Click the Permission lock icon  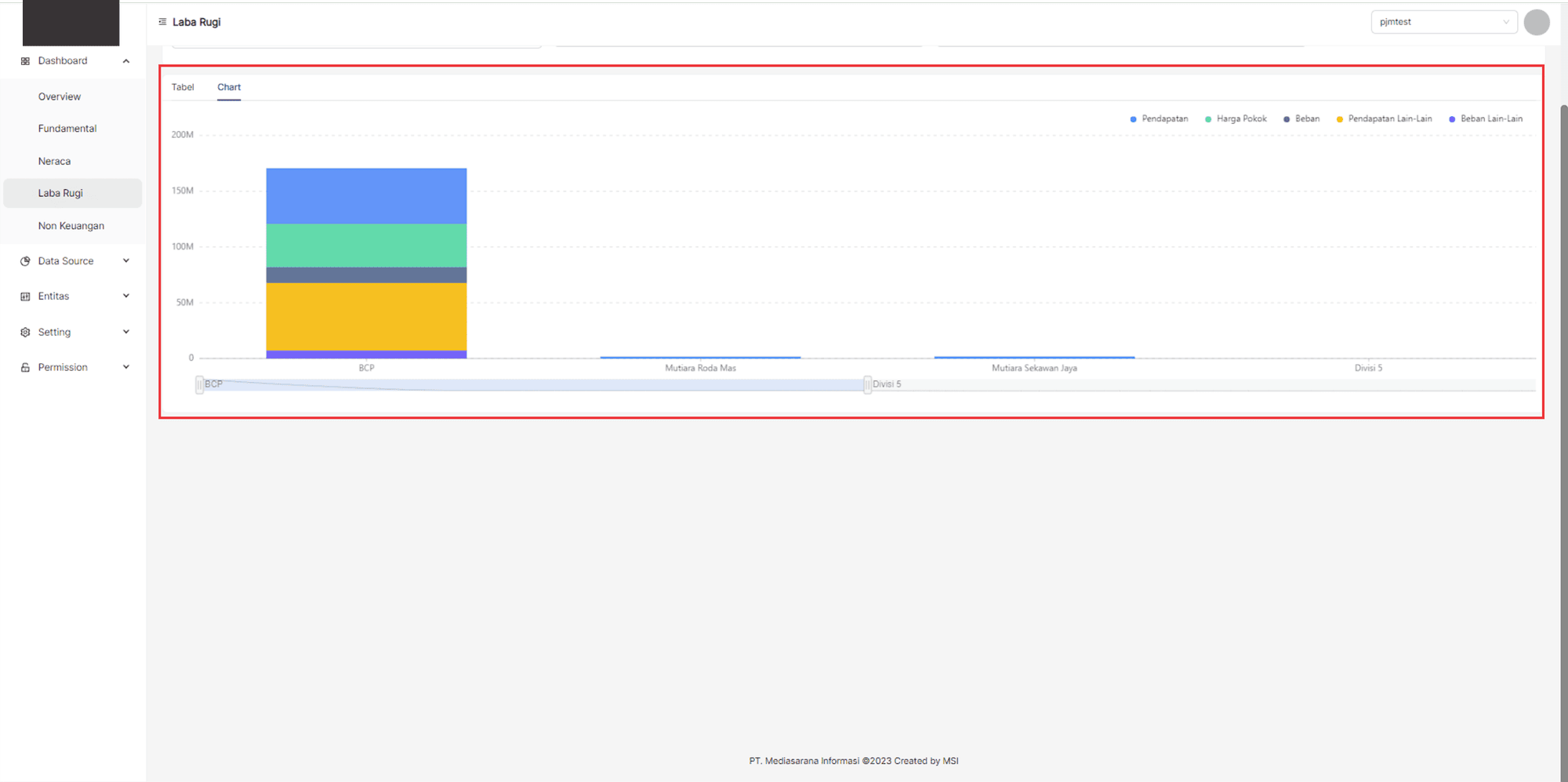pos(25,368)
